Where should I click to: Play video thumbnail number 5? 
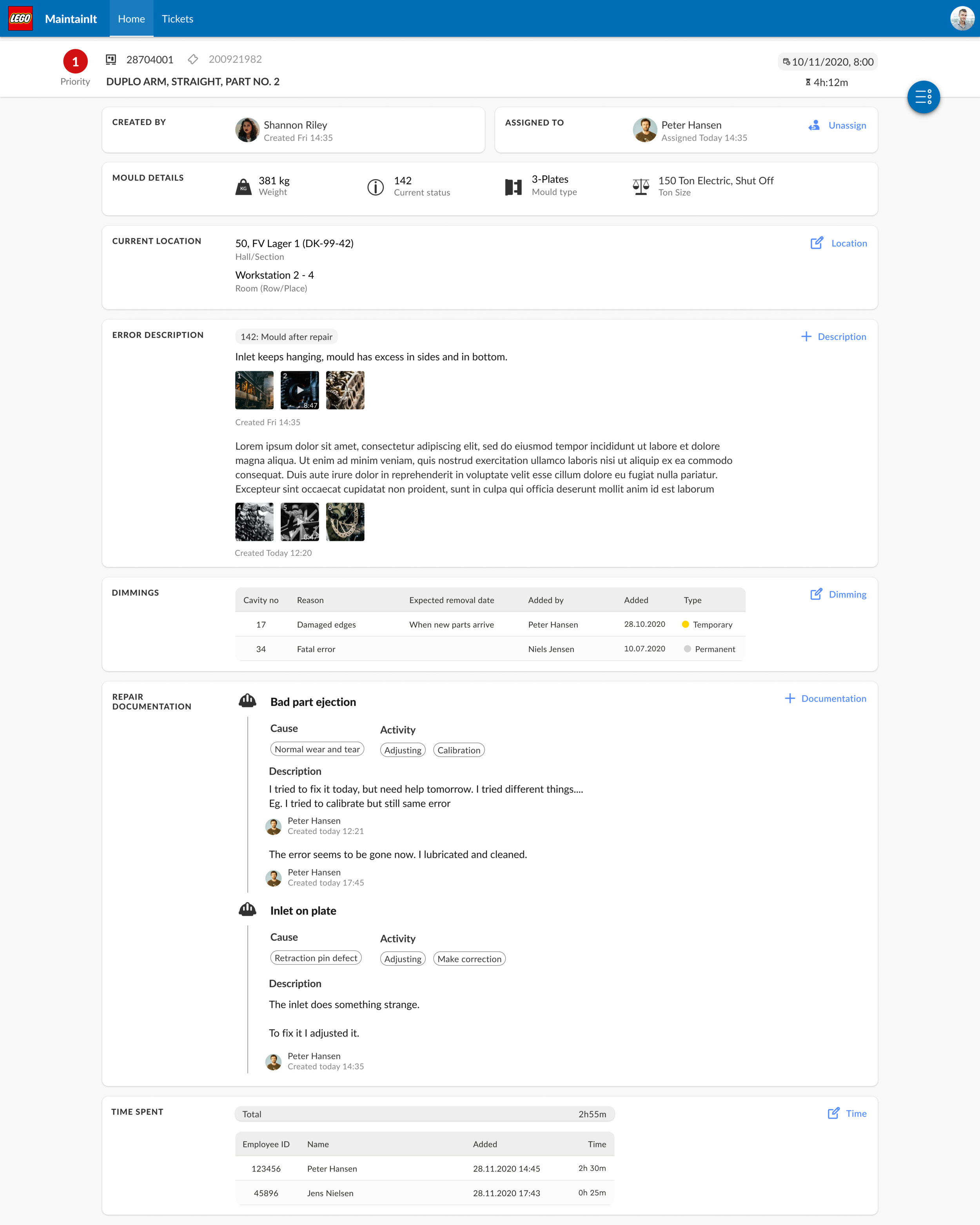tap(299, 522)
